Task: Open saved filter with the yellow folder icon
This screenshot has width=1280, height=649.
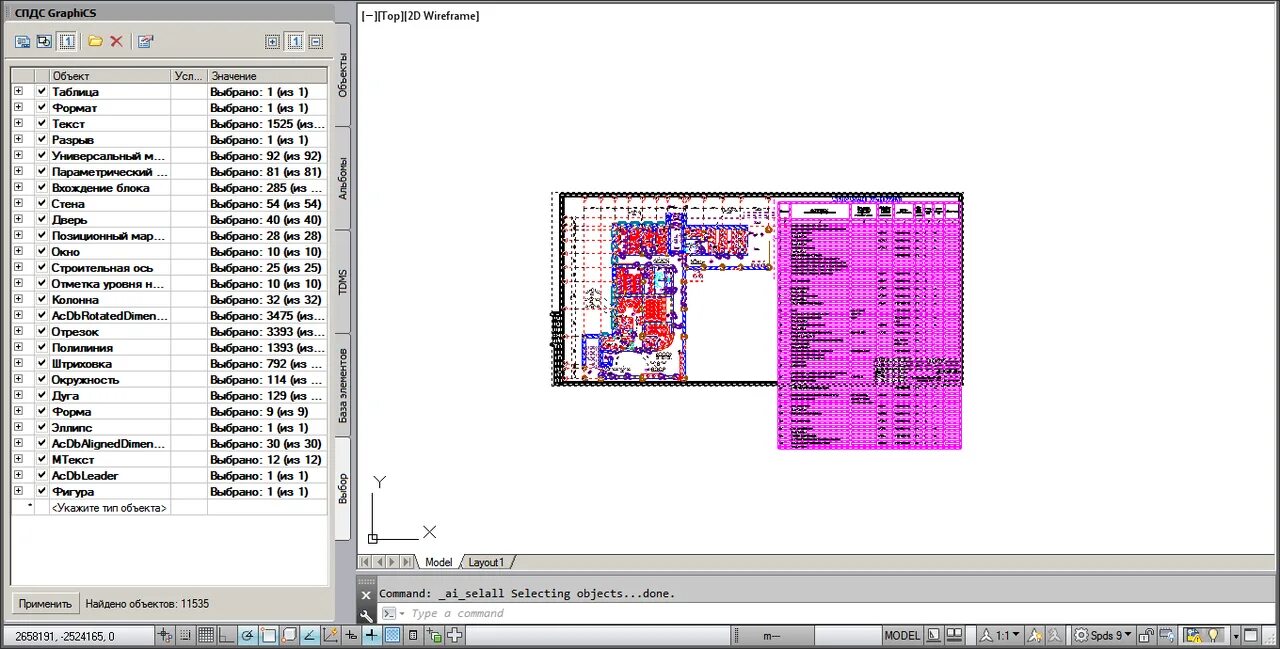Action: click(x=95, y=41)
